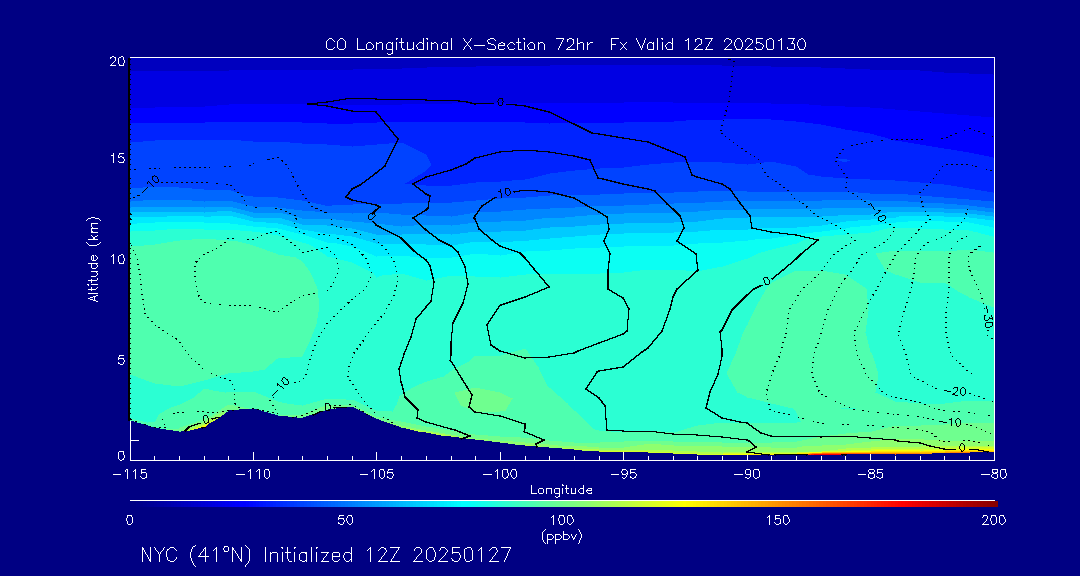Click the longitude tick label "-110"
The image size is (1080, 576).
point(253,475)
